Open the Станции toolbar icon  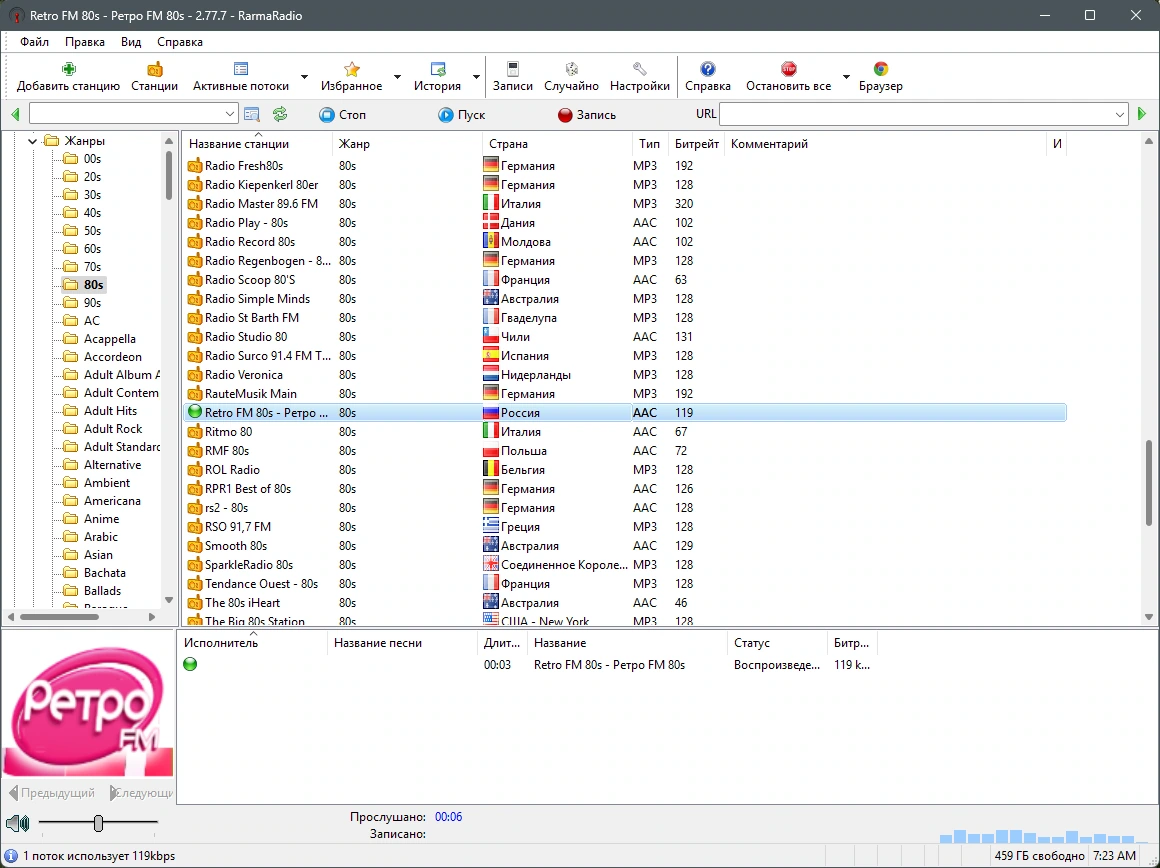(155, 70)
